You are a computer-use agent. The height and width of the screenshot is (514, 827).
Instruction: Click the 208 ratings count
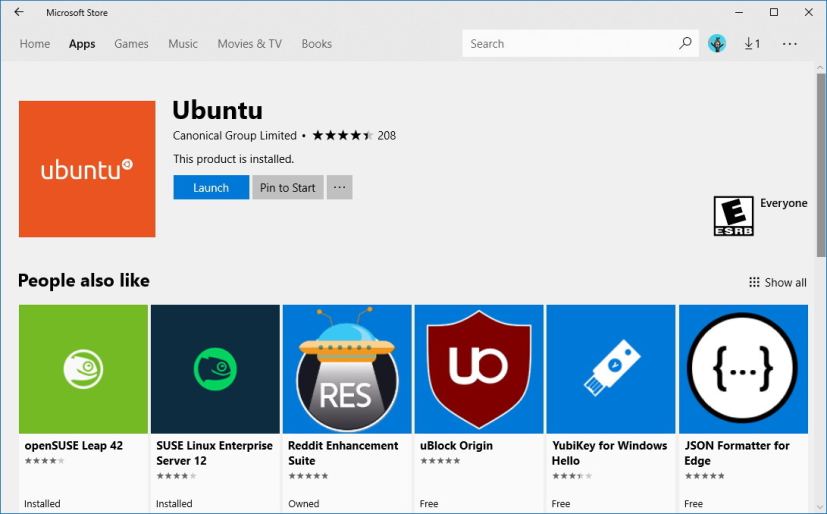point(387,135)
